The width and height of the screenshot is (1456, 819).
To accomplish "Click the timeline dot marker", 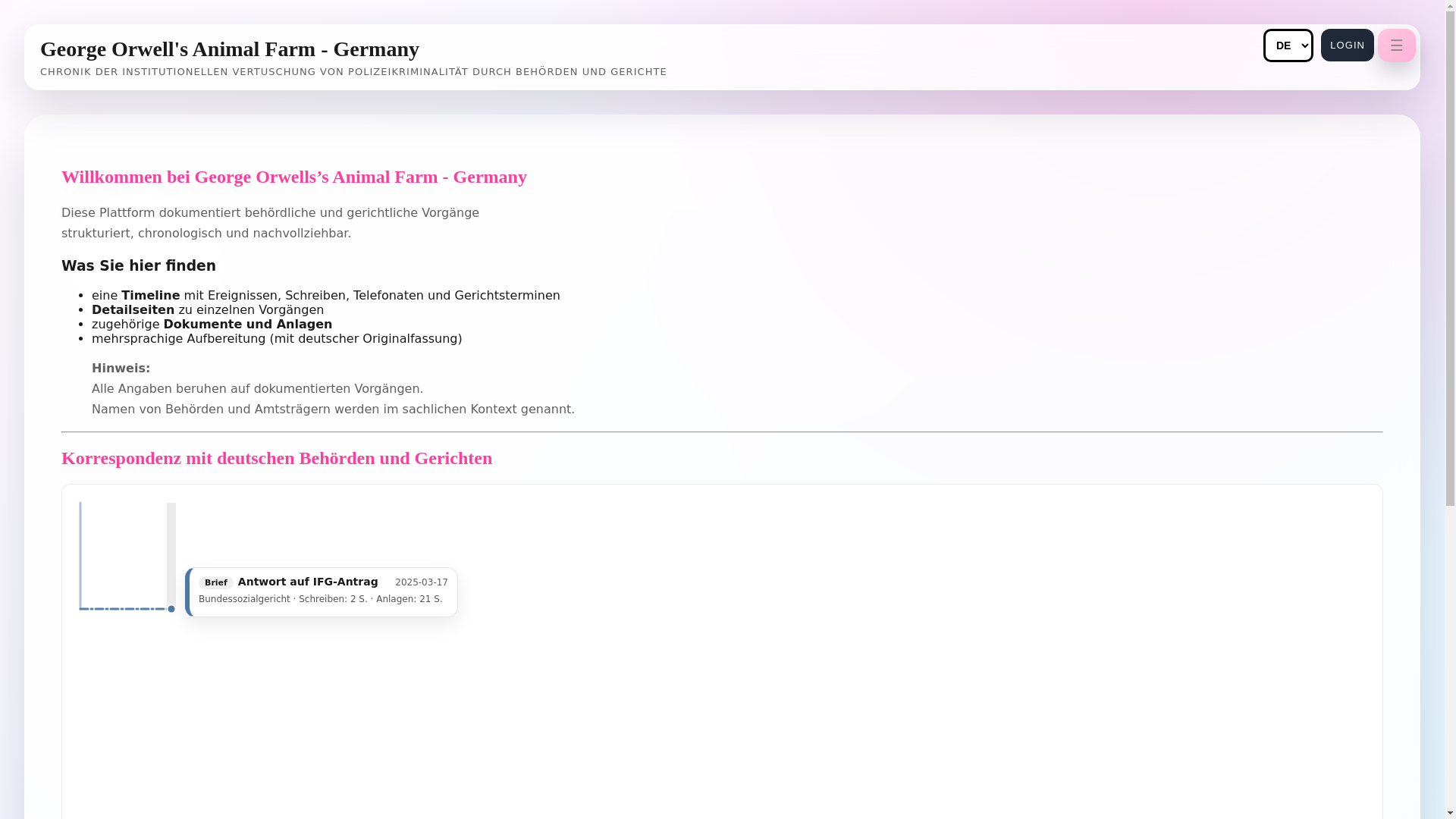I will pos(171,609).
